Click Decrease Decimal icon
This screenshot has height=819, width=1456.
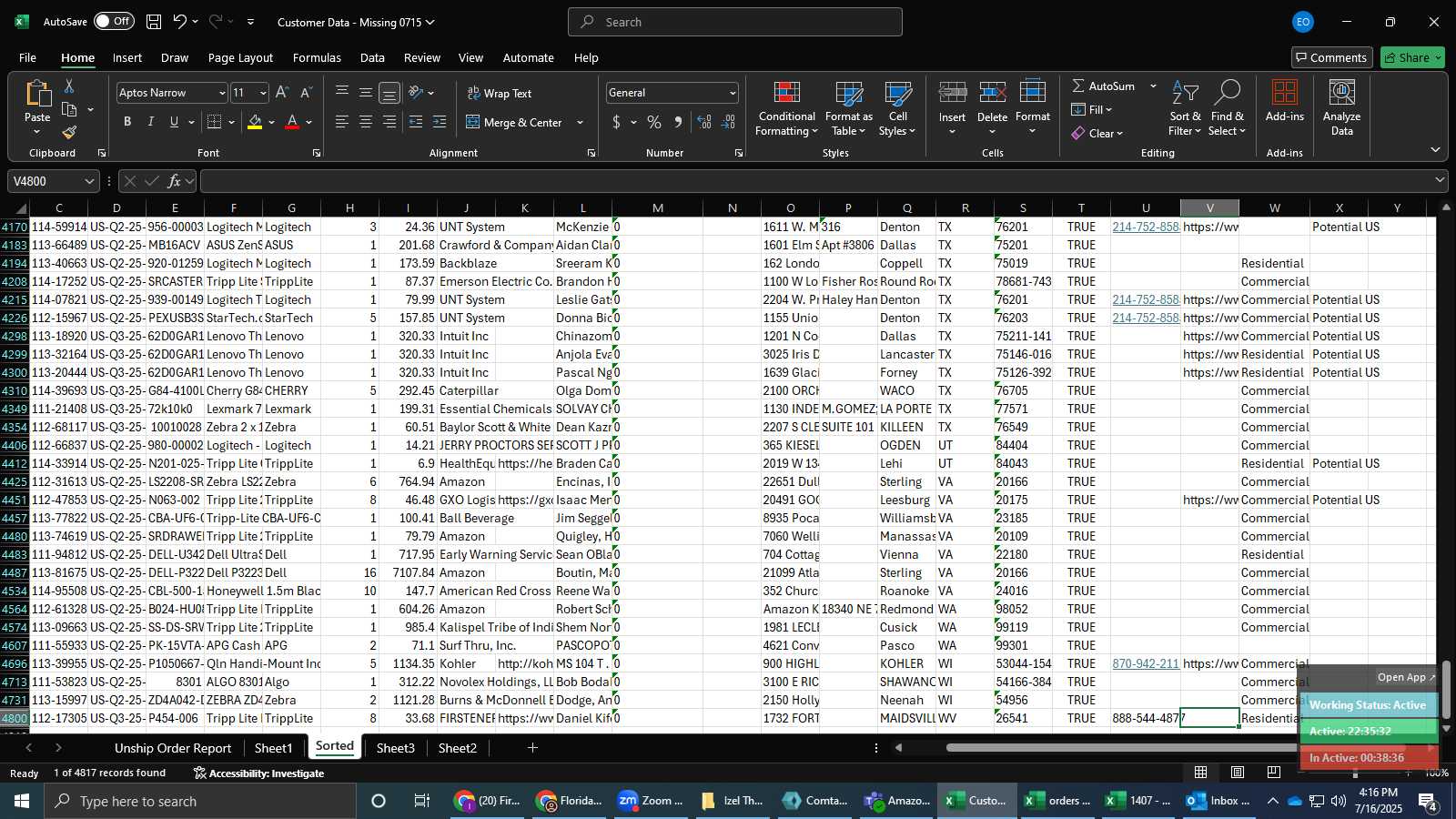(729, 122)
